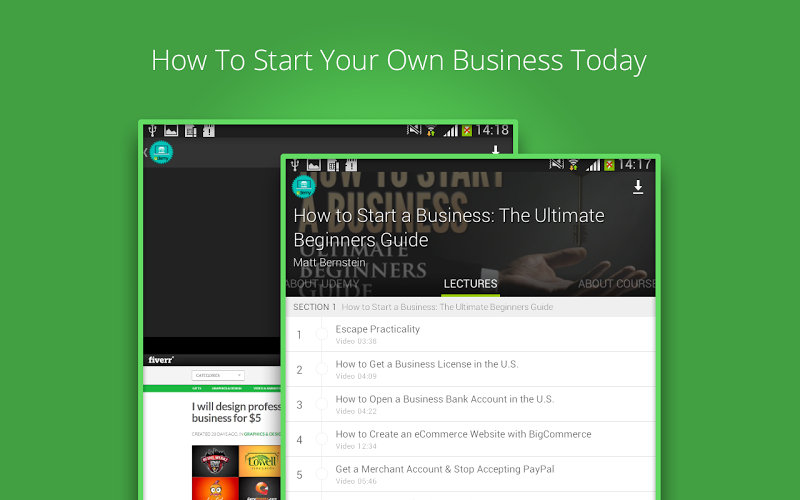Tap the picture notification icon in the back window
Image resolution: width=800 pixels, height=500 pixels.
(x=171, y=131)
